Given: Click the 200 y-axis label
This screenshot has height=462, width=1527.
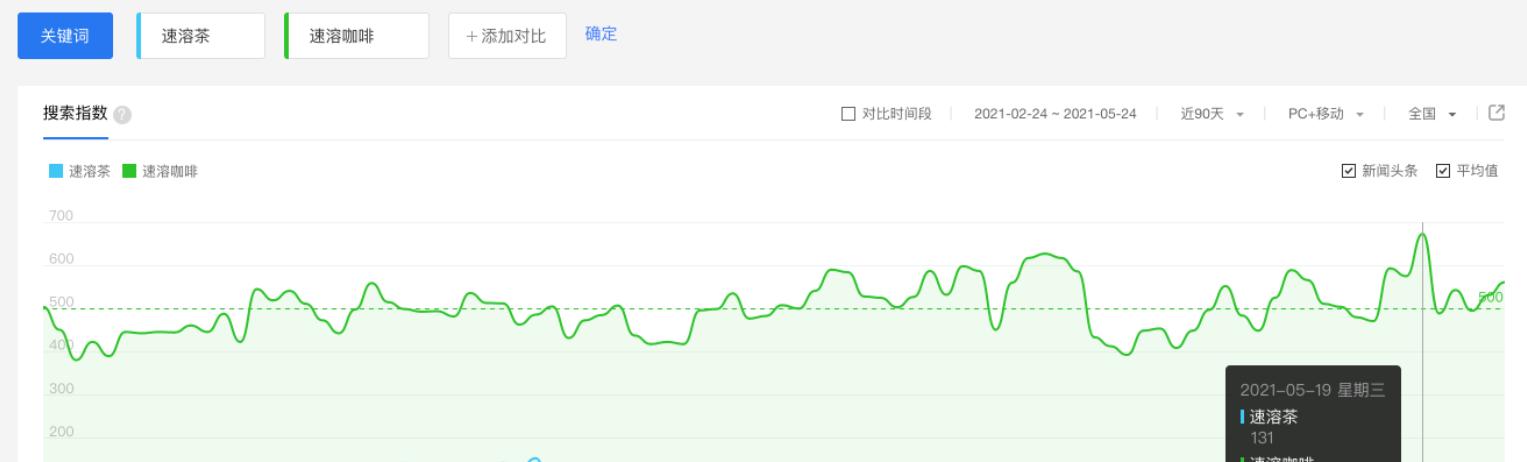Looking at the screenshot, I should coord(60,432).
